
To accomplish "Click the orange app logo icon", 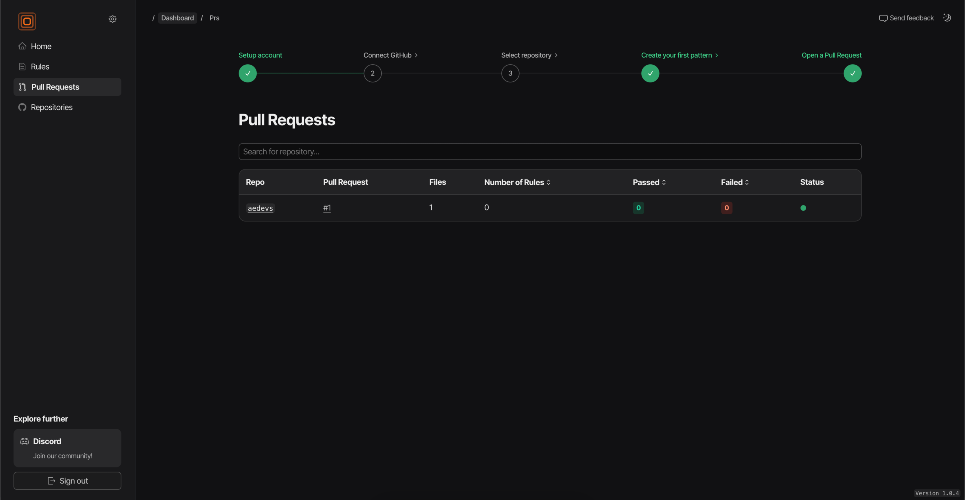I will click(x=27, y=21).
